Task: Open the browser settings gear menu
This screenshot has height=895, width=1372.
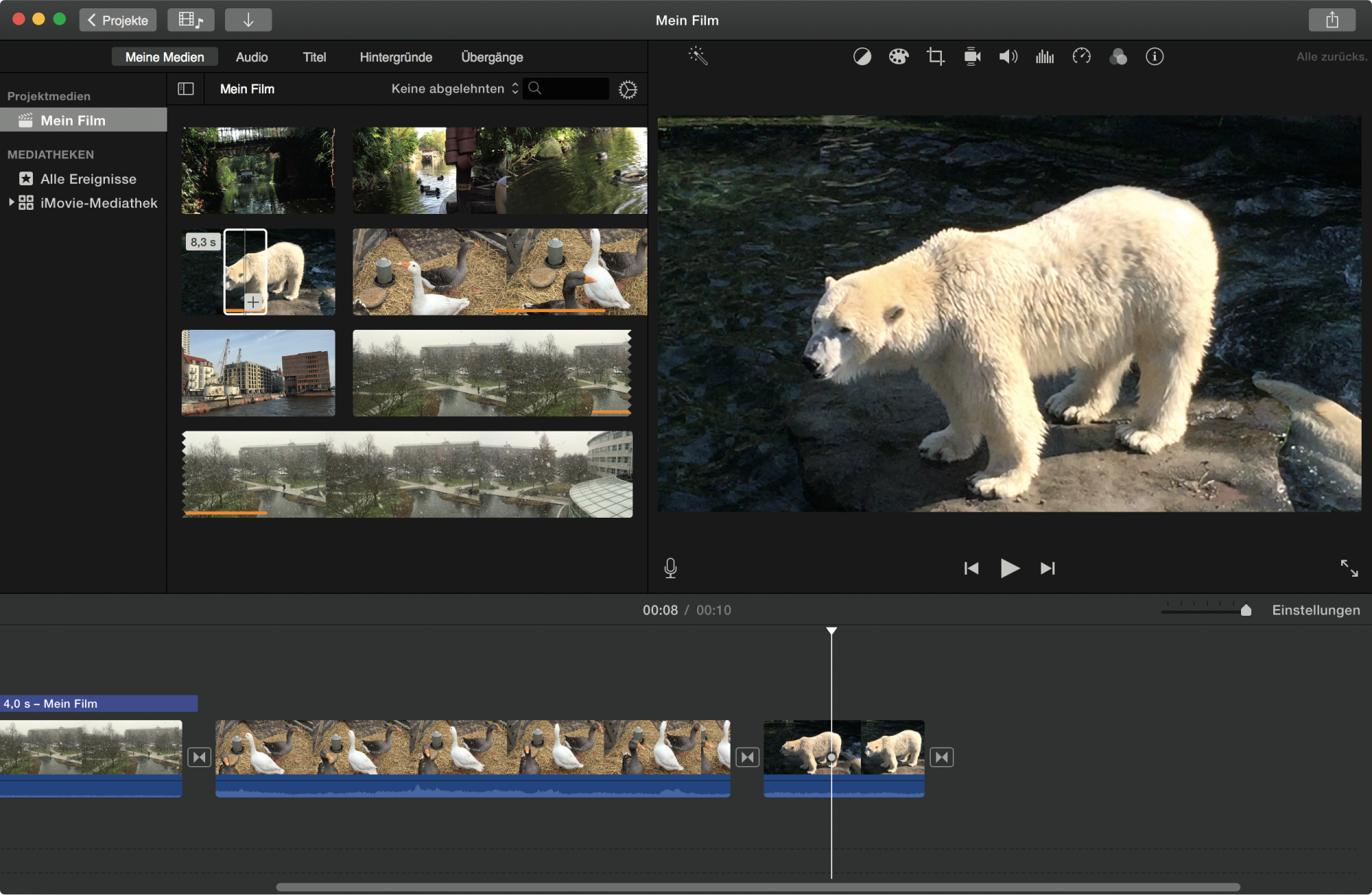Action: coord(627,90)
